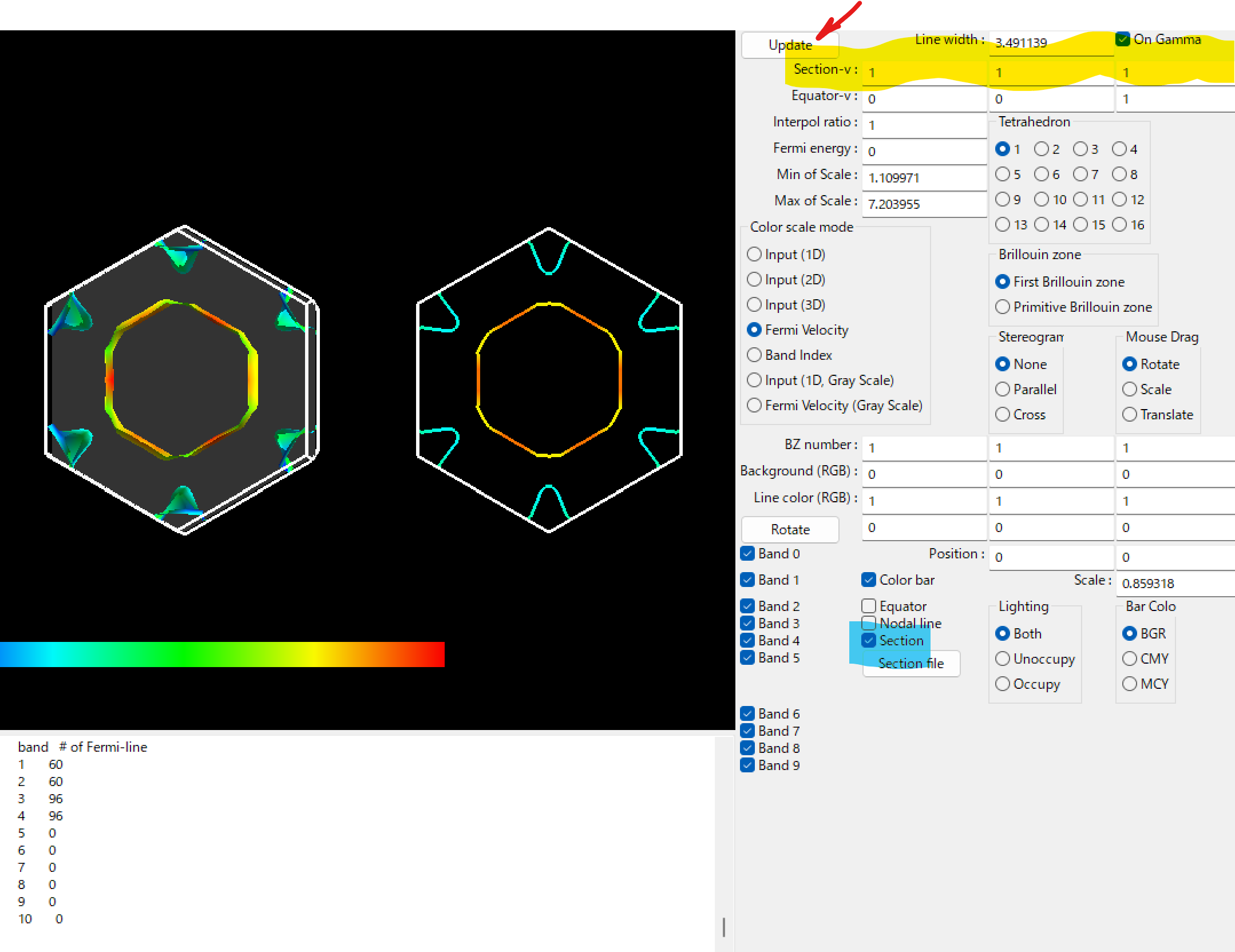1235x952 pixels.
Task: Open the Section file button
Action: [x=911, y=663]
